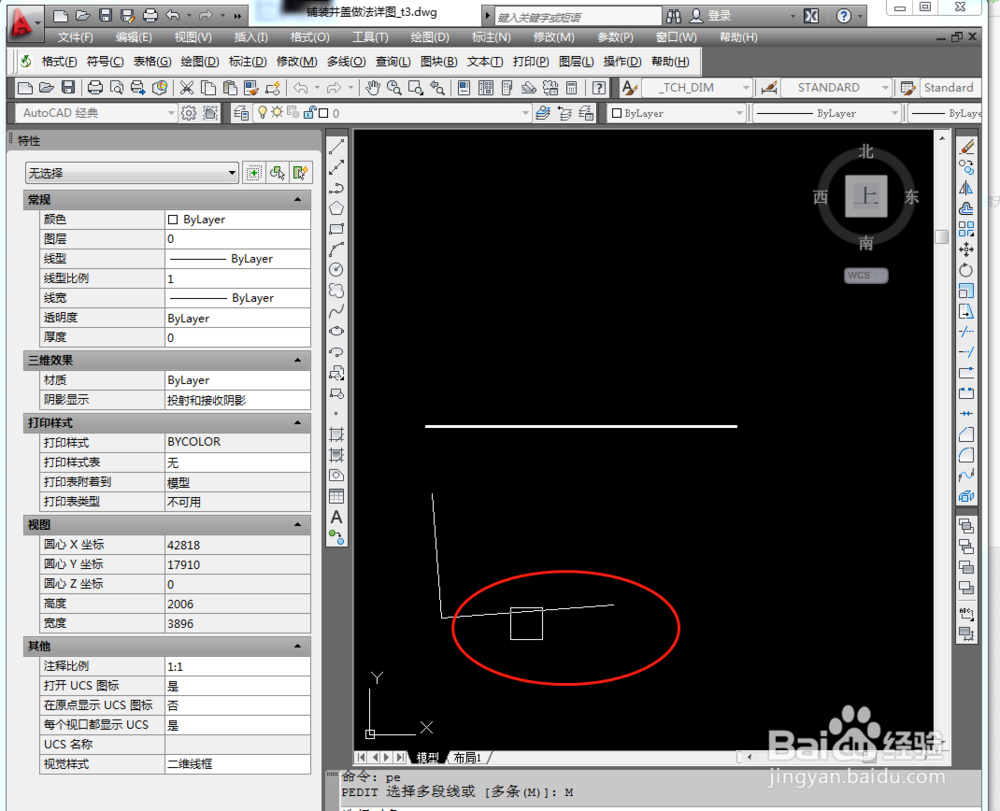Select the Circle draw tool

click(336, 270)
